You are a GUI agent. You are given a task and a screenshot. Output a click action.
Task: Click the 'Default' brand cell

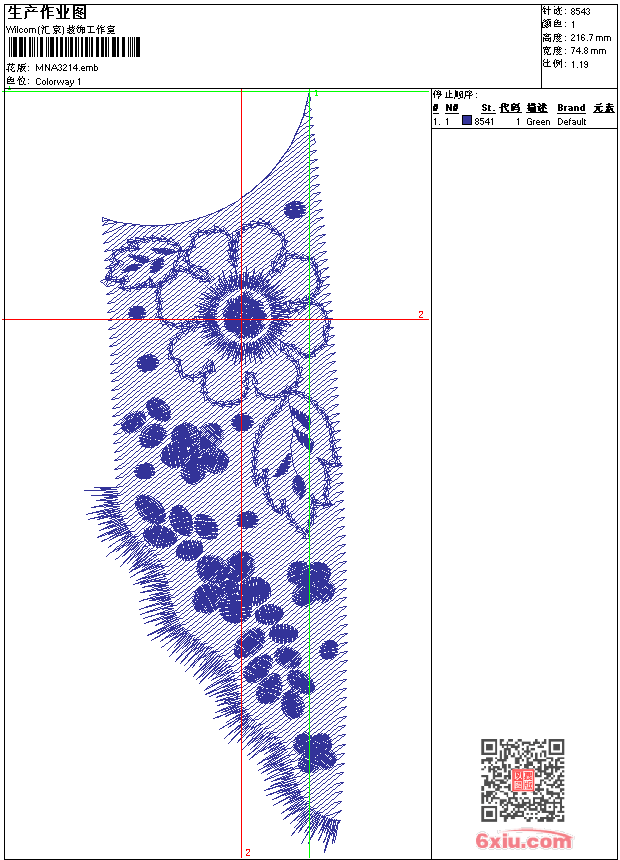click(x=572, y=121)
